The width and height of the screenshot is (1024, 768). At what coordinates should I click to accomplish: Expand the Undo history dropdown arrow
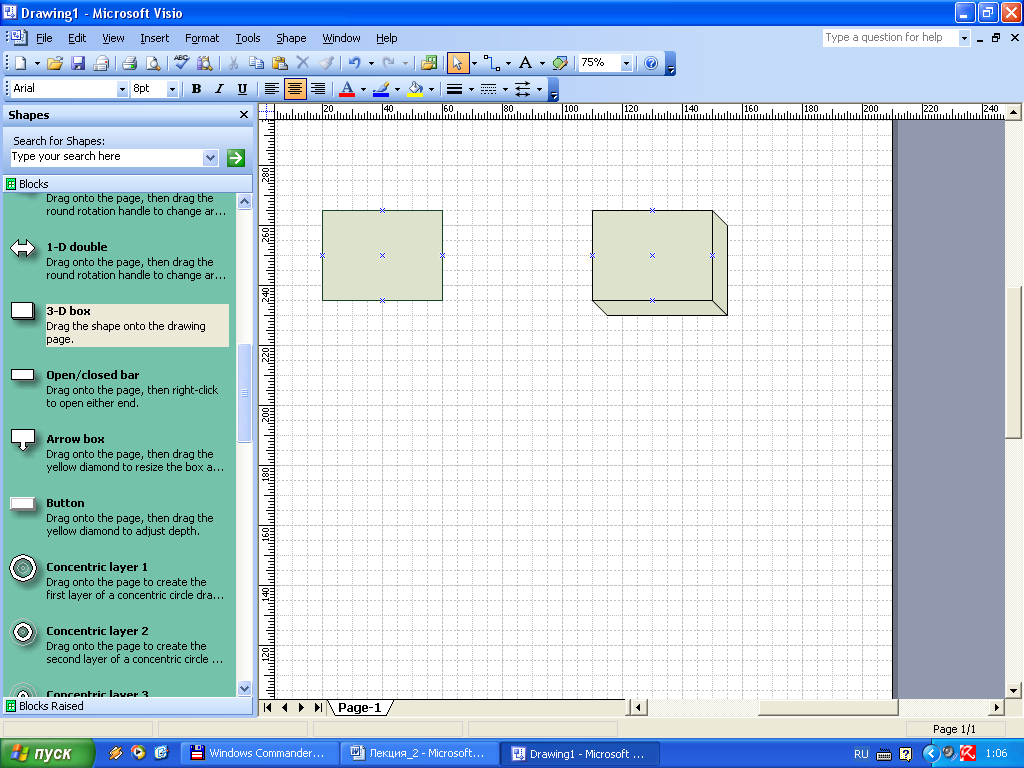click(371, 63)
